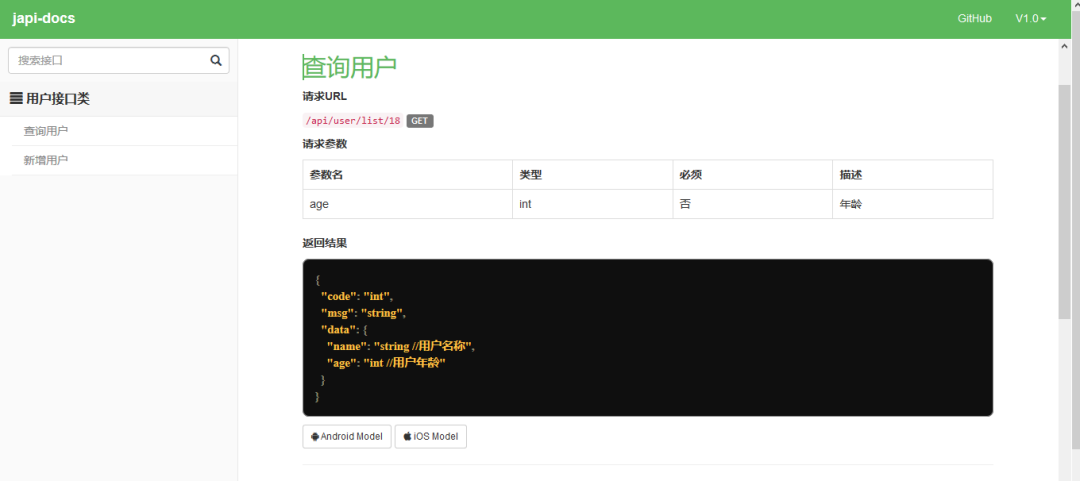
Task: Open the V1.0 version dropdown
Action: (1030, 19)
